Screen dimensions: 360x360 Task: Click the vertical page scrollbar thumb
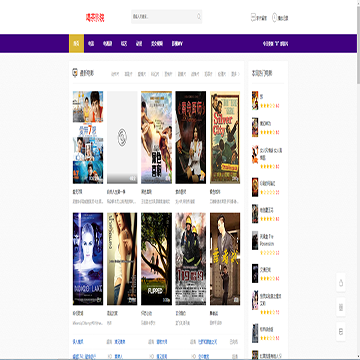[x=358, y=42]
